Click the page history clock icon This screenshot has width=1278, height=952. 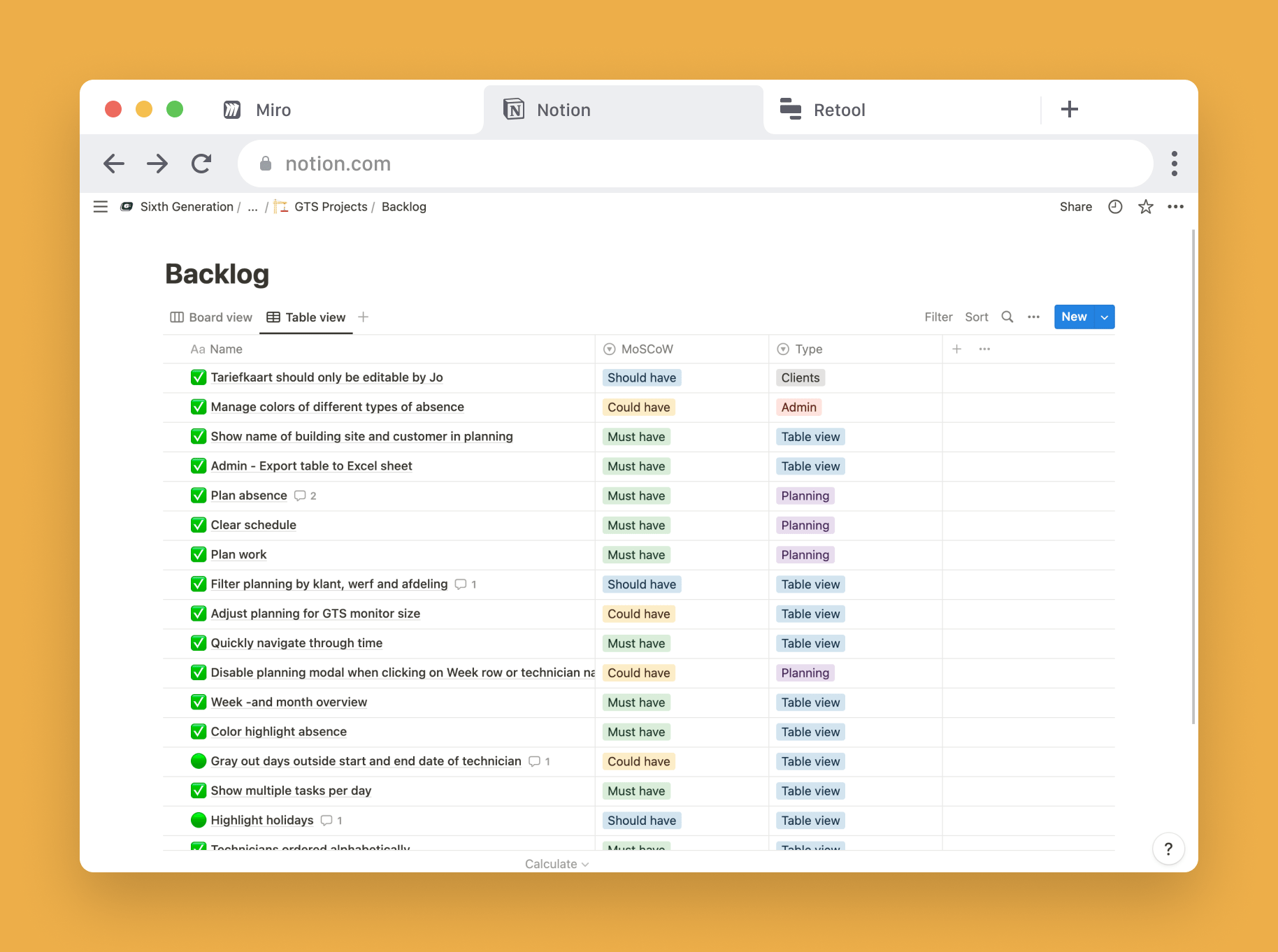click(x=1115, y=207)
